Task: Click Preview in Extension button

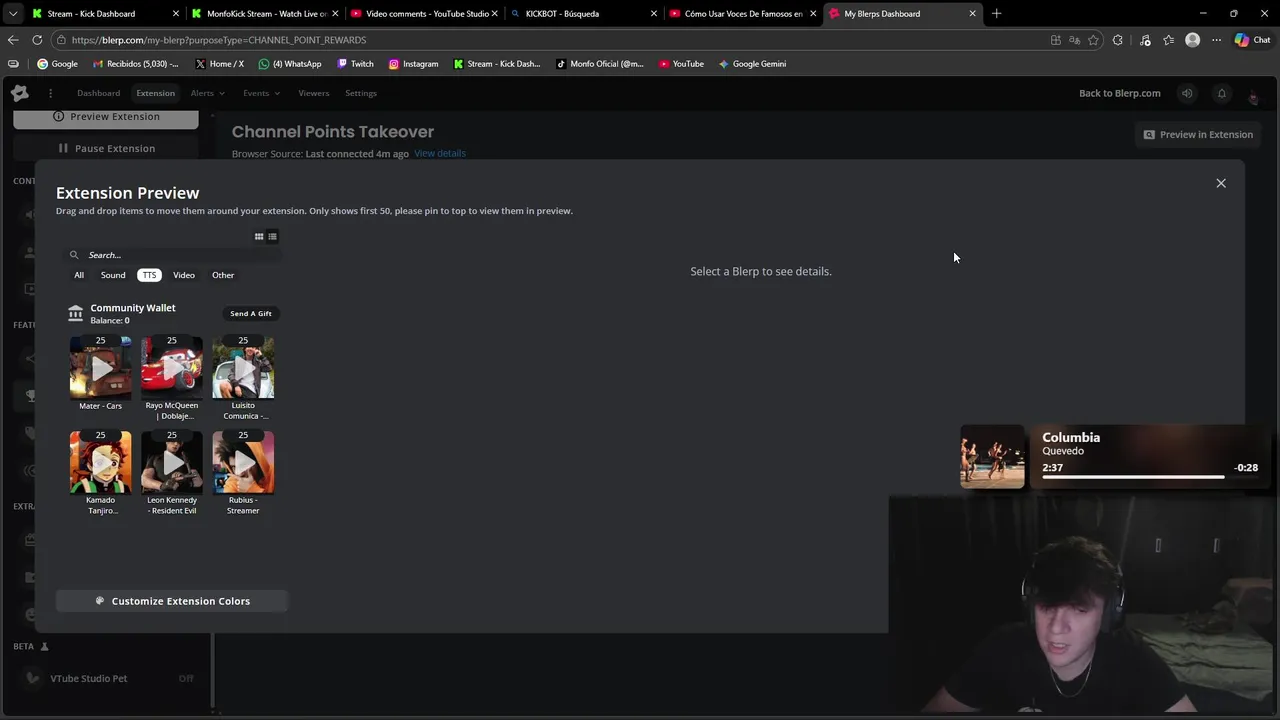Action: [x=1198, y=134]
